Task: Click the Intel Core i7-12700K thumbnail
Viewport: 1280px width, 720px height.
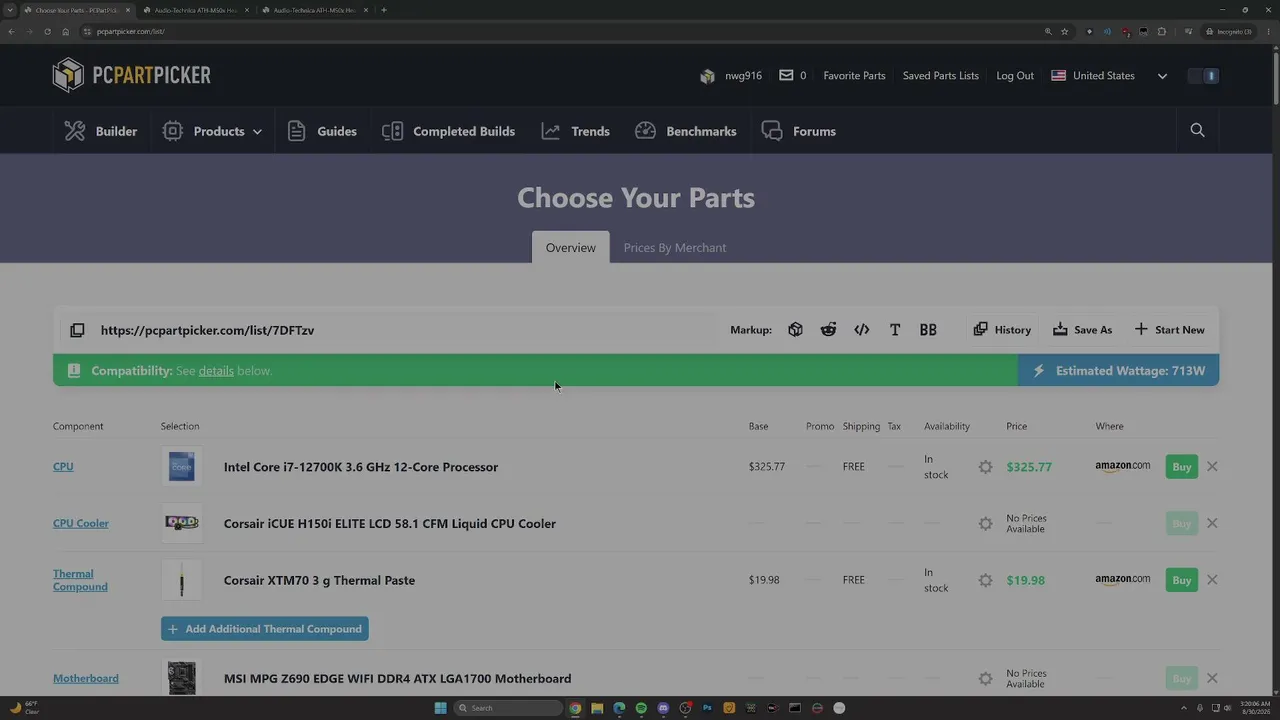Action: click(181, 467)
